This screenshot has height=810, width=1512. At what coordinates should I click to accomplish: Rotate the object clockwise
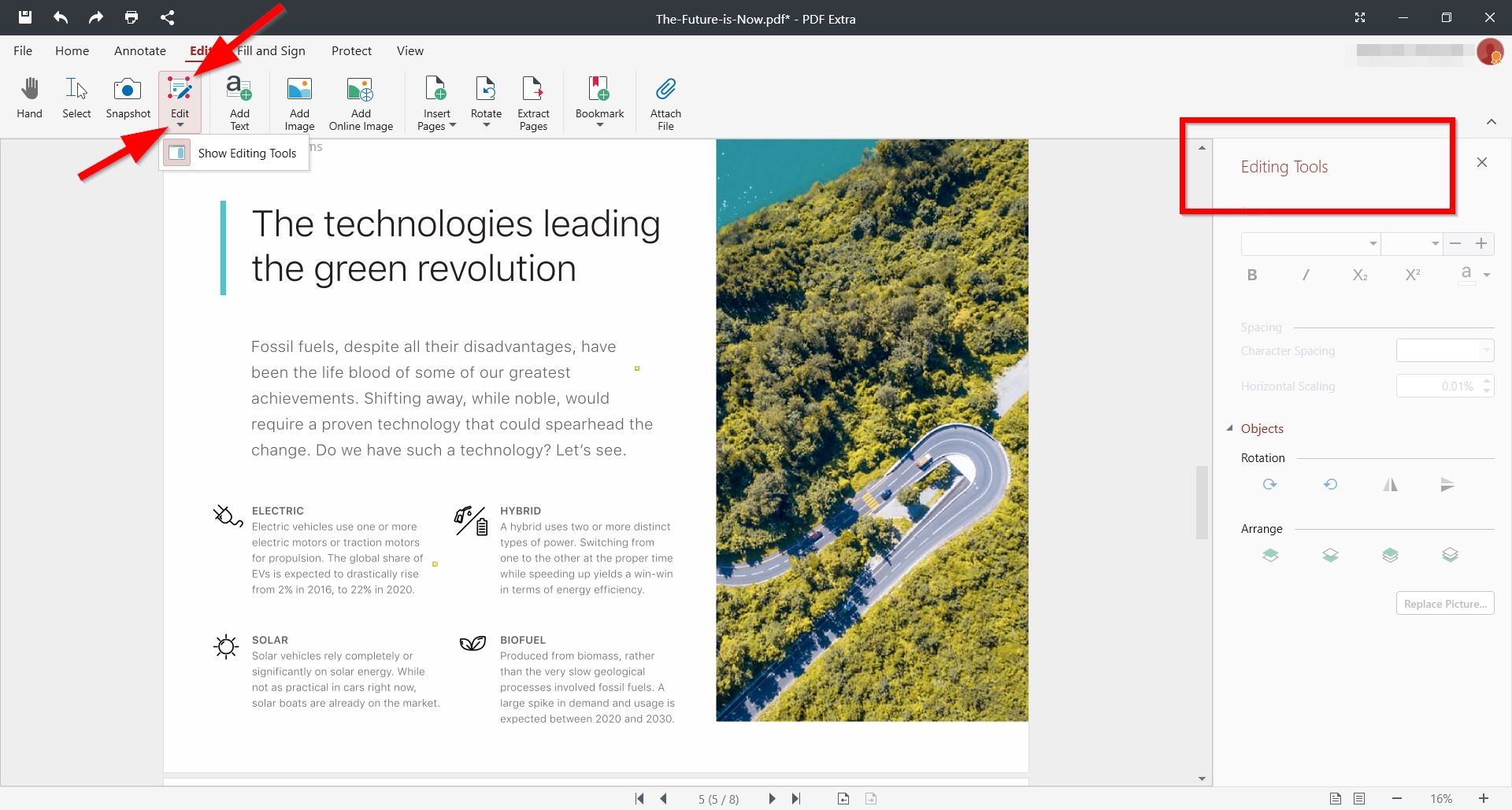(x=1269, y=484)
